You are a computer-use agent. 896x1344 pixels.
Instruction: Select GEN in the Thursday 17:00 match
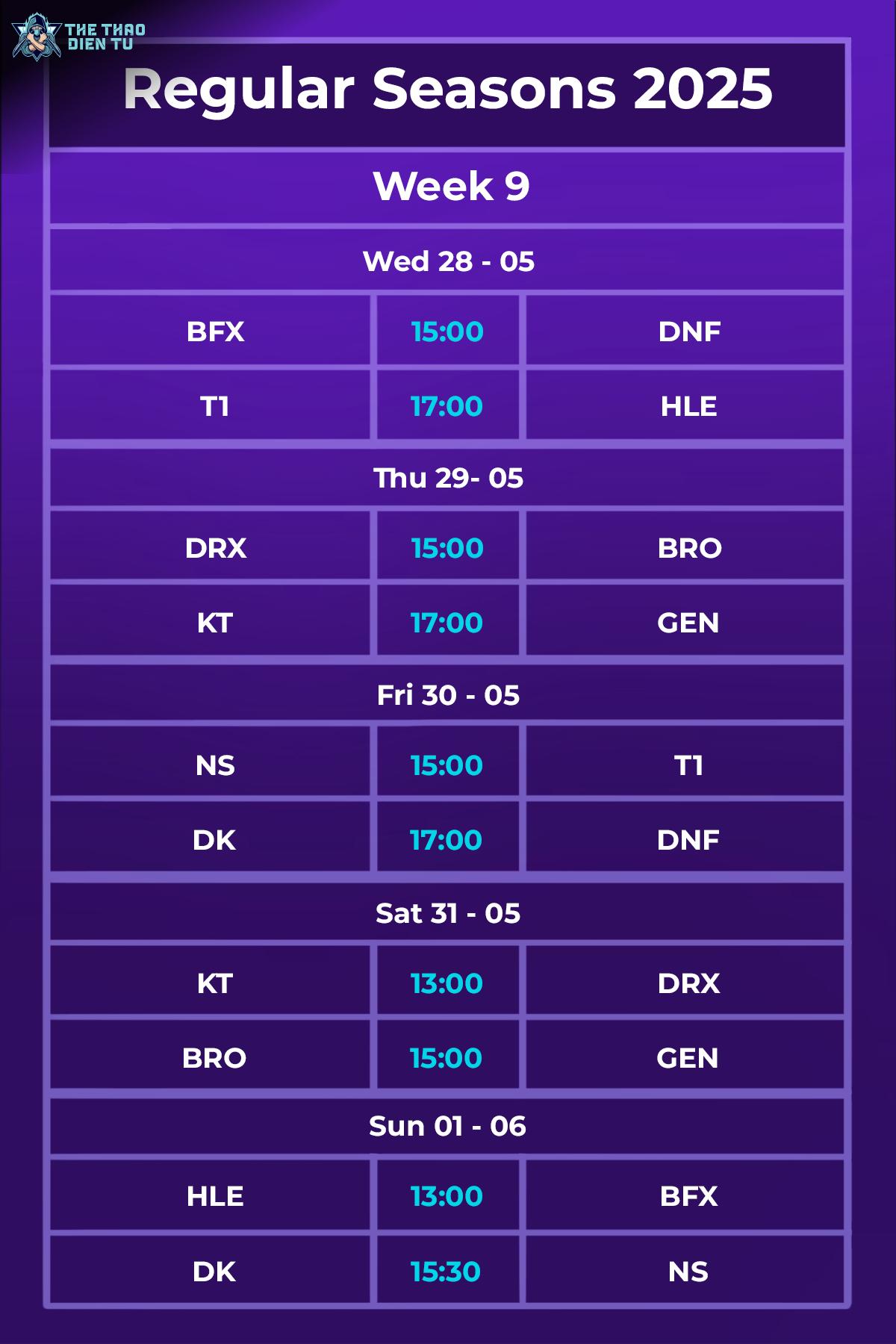[x=688, y=623]
